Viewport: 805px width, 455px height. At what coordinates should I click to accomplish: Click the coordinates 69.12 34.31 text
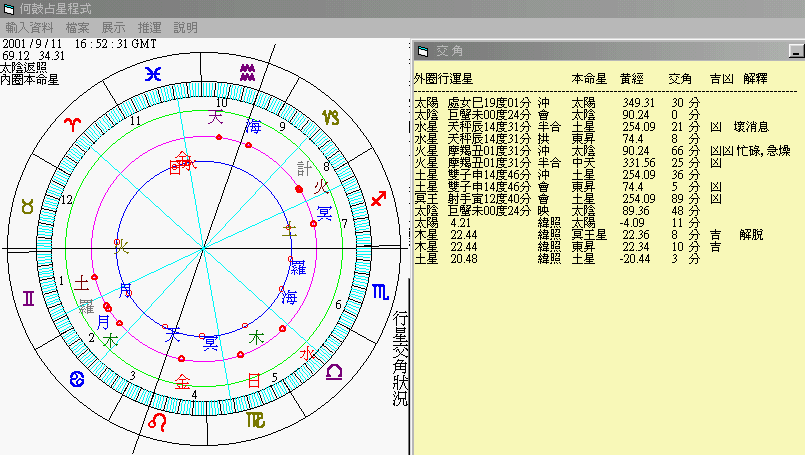tap(33, 55)
